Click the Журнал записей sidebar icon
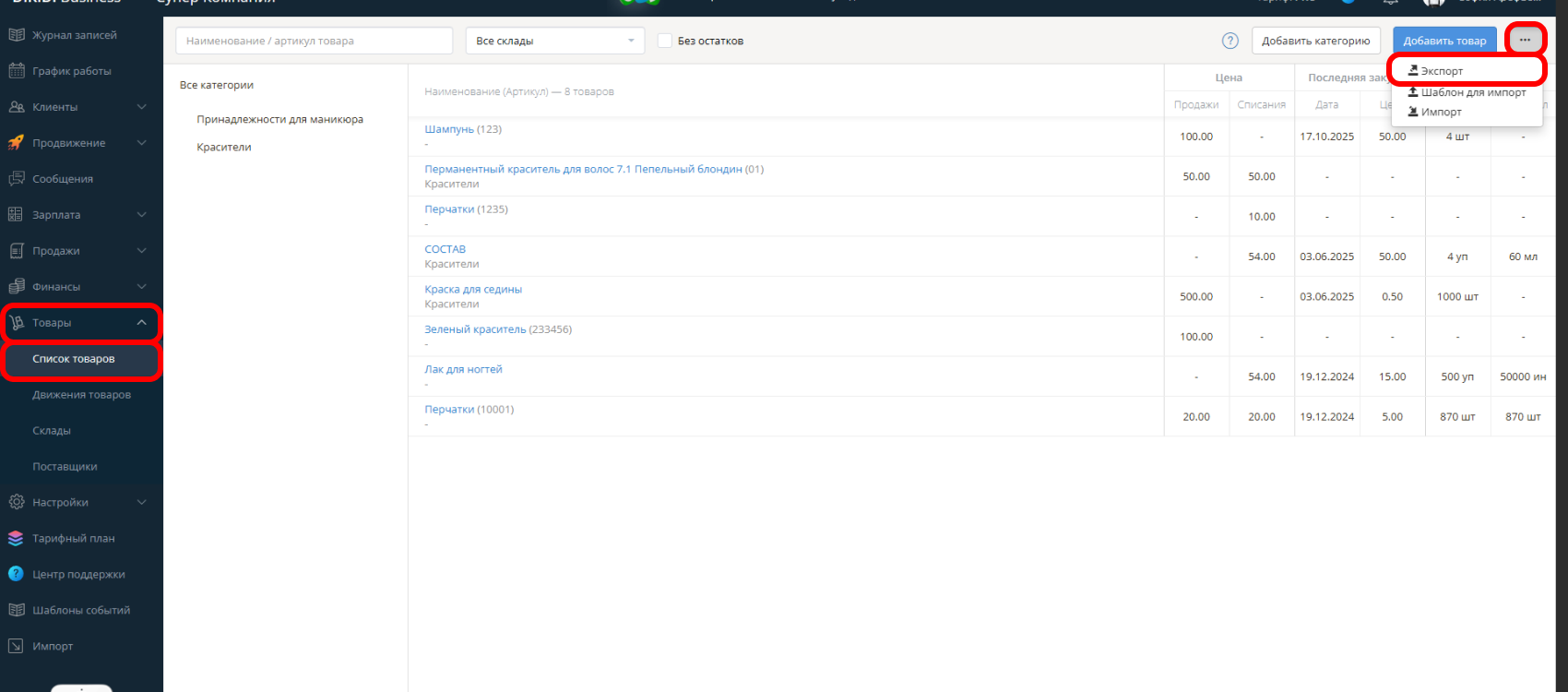1568x692 pixels. point(16,35)
